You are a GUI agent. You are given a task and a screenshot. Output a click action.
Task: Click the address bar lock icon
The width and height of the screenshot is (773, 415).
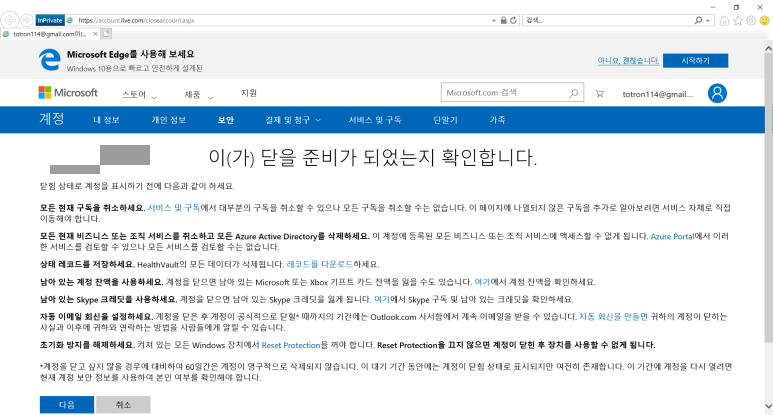pos(503,20)
